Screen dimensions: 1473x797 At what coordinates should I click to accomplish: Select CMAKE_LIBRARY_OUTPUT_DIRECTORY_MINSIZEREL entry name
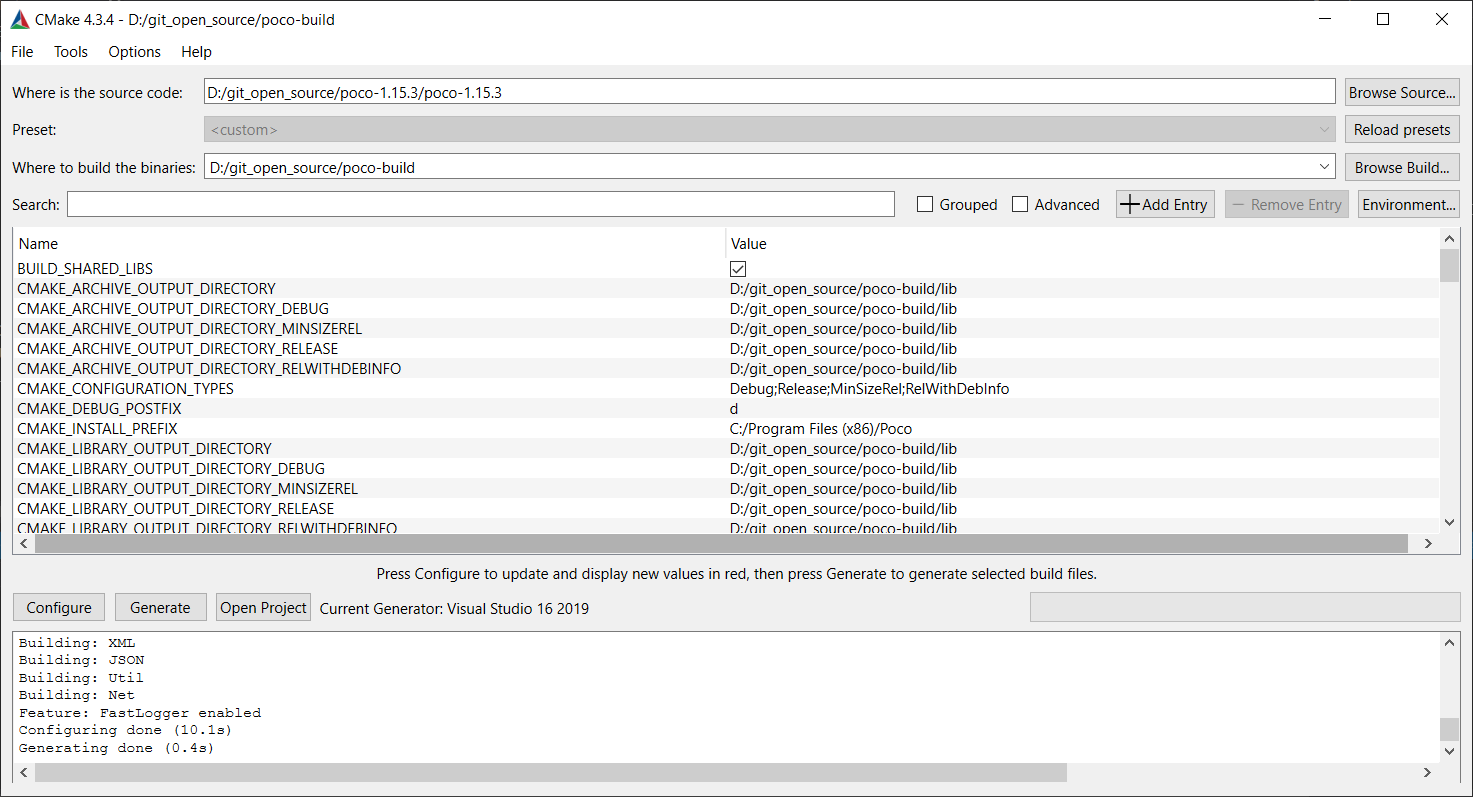coord(187,489)
